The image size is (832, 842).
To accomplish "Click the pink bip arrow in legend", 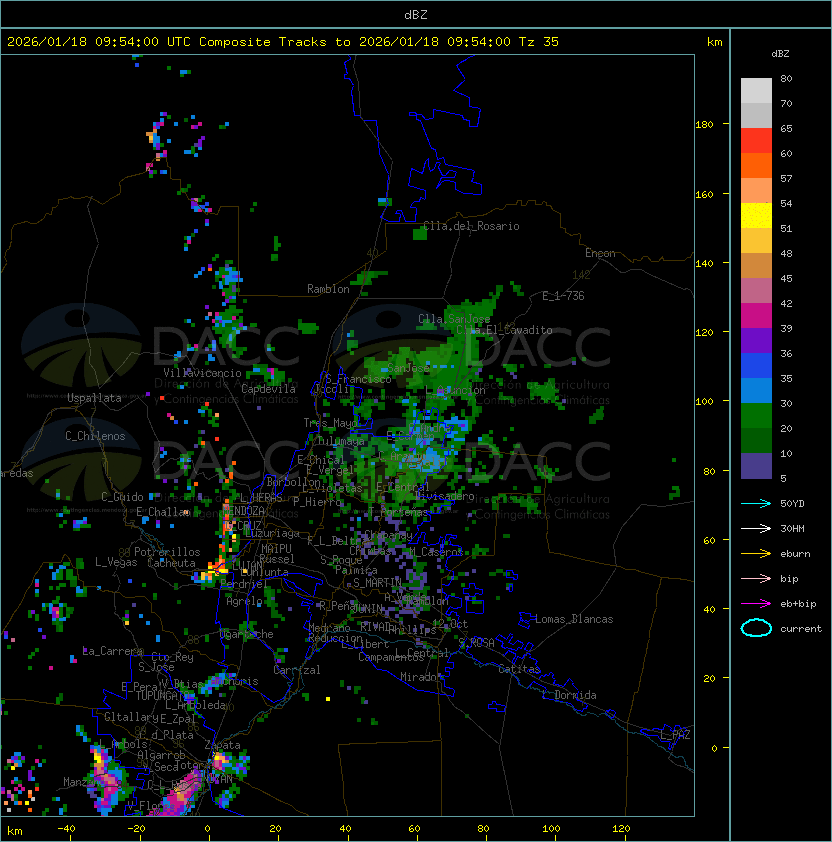I will (756, 578).
